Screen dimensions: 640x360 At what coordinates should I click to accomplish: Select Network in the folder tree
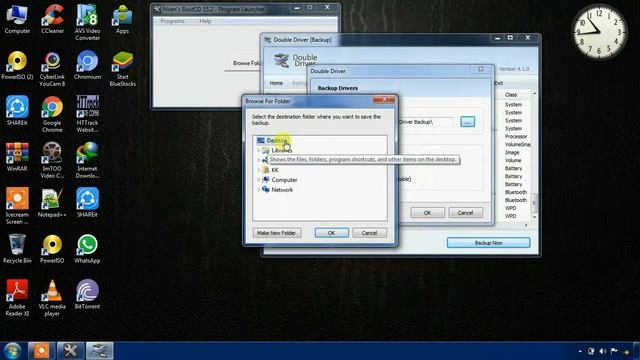(282, 189)
